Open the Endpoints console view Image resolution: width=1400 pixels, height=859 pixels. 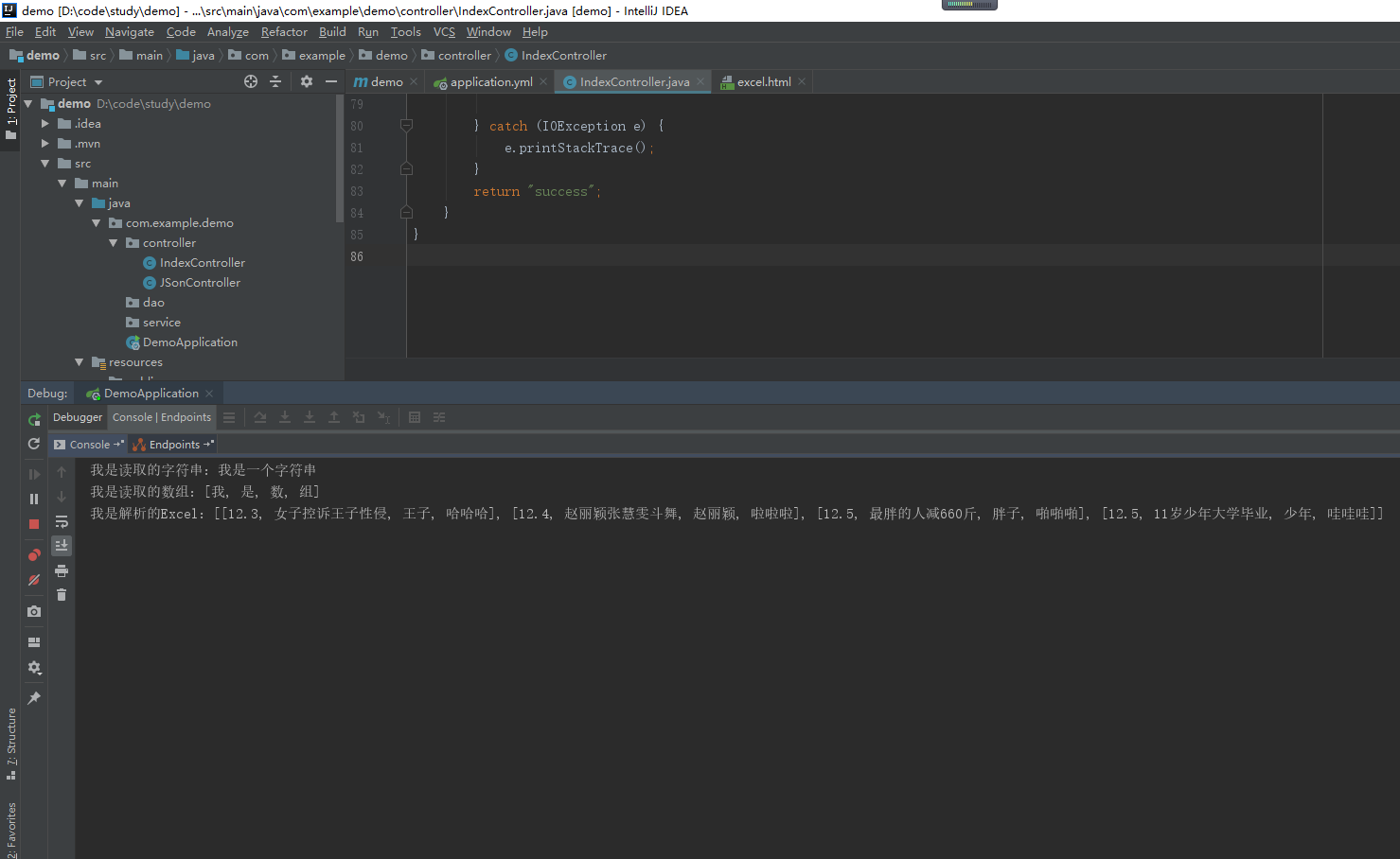pyautogui.click(x=171, y=444)
